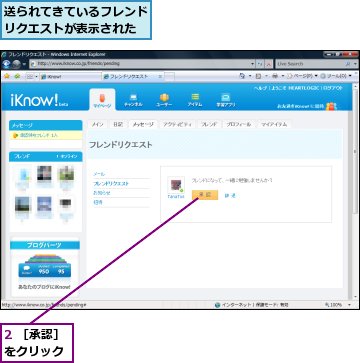Open the アイテム navigation icon
The height and width of the screenshot is (363, 360).
pyautogui.click(x=195, y=100)
